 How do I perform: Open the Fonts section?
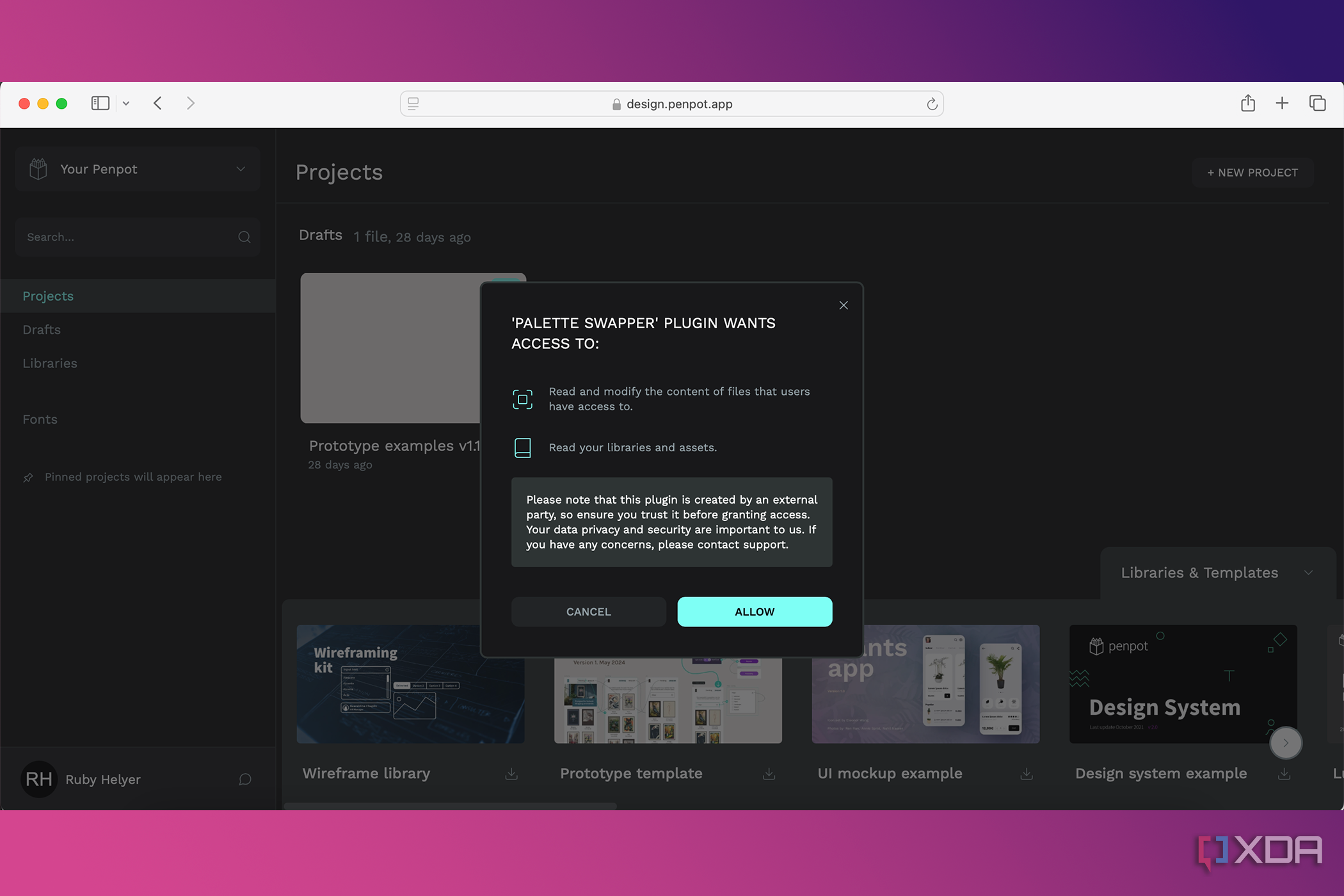(x=40, y=419)
